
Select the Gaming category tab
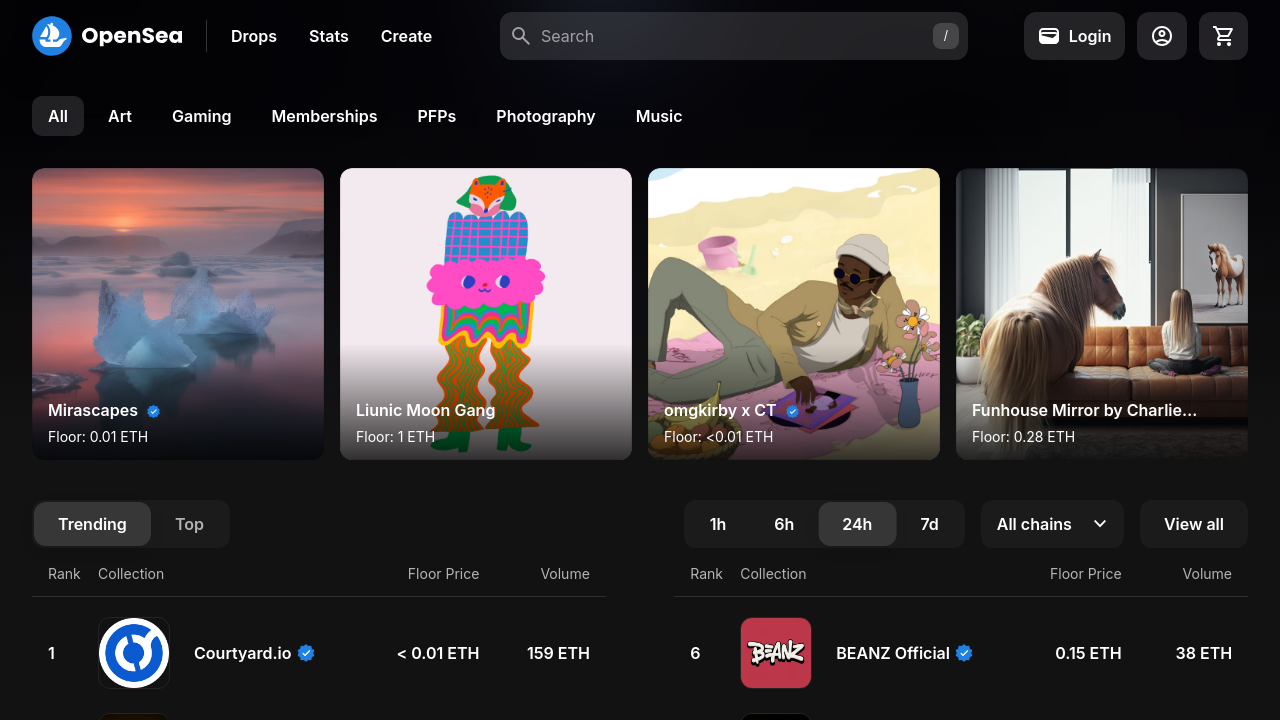[x=201, y=116]
